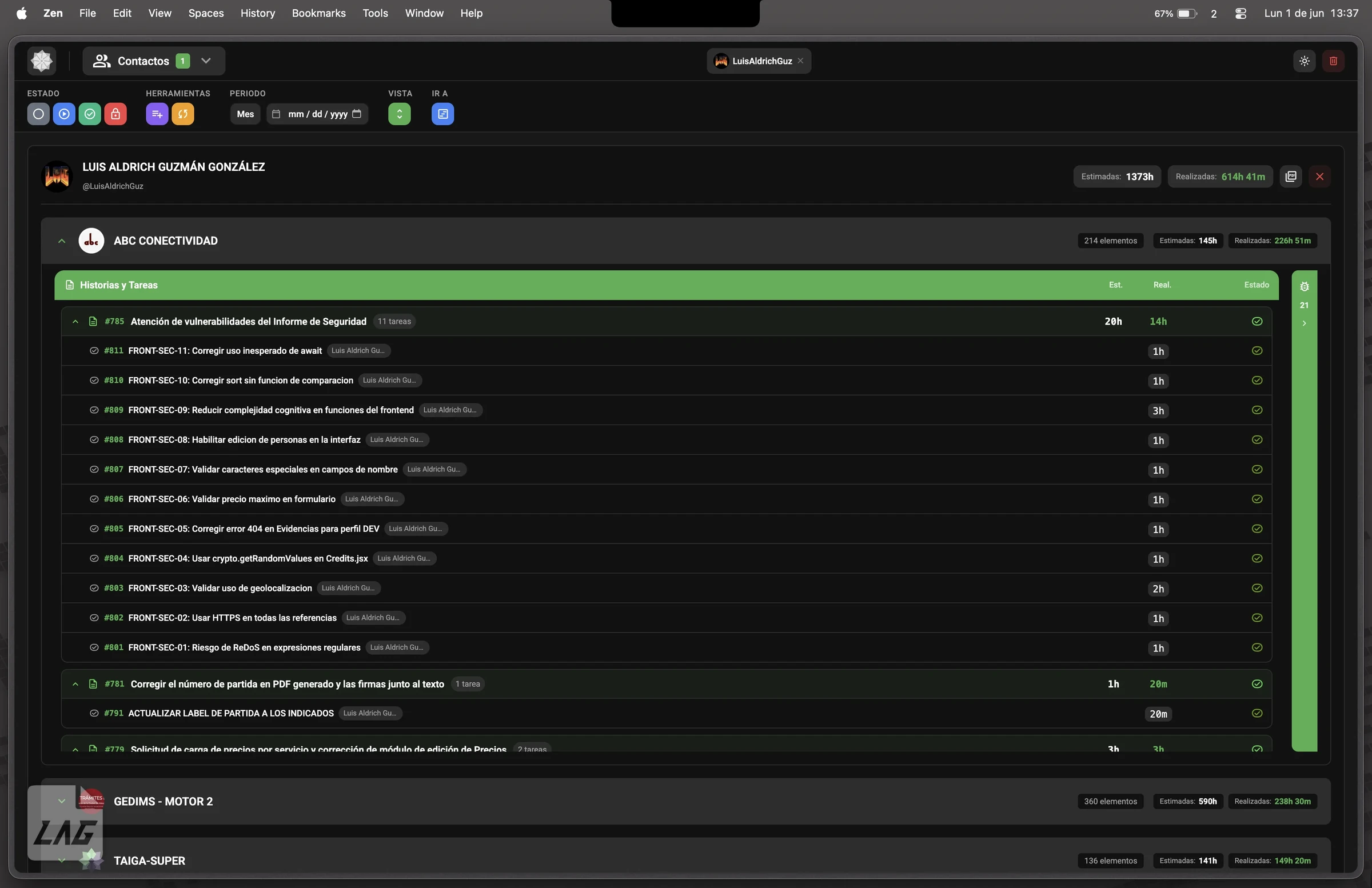Toggle the light theme sun icon
Screen dimensions: 1372x888
pos(1305,61)
